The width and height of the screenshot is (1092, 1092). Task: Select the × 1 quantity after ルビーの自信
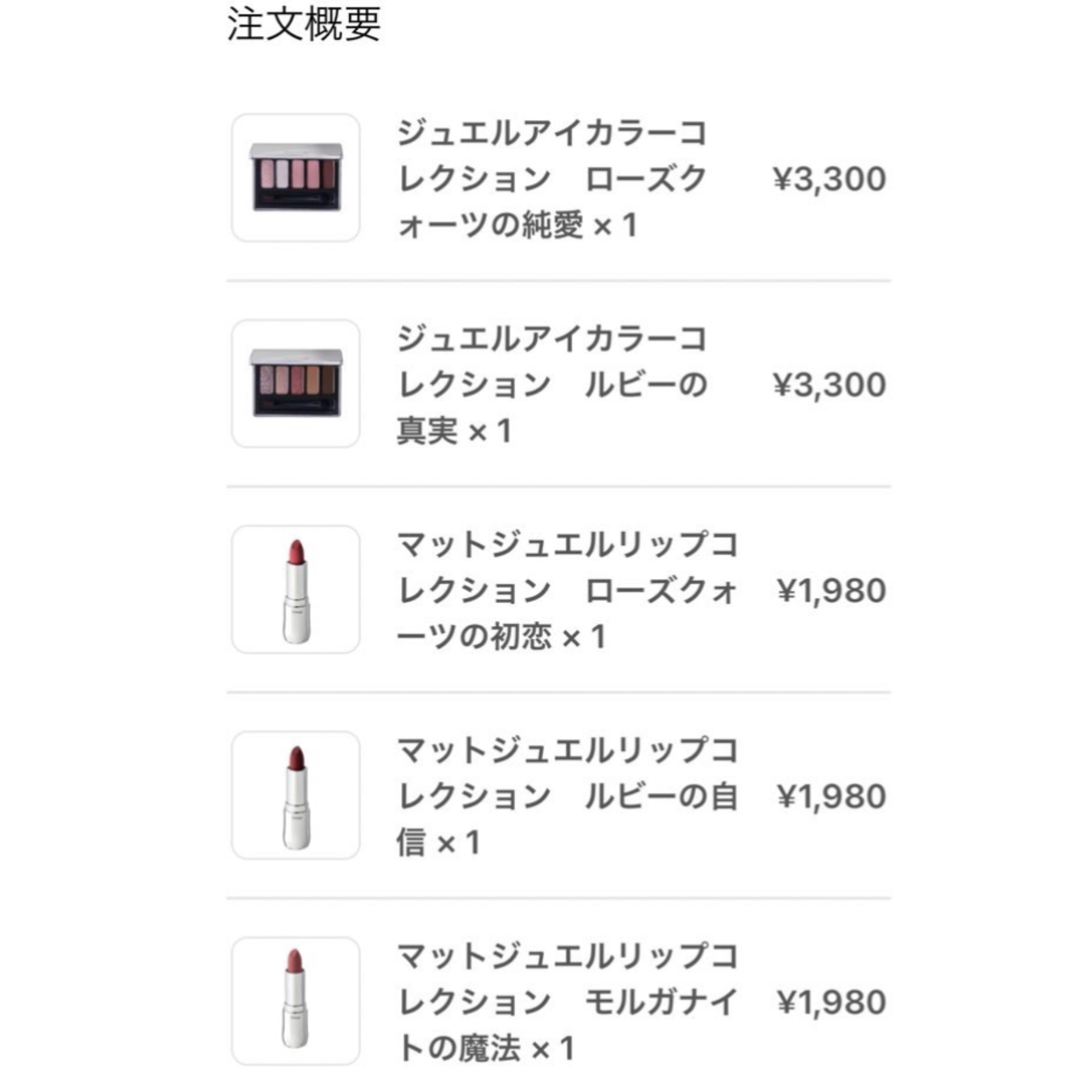[x=458, y=843]
